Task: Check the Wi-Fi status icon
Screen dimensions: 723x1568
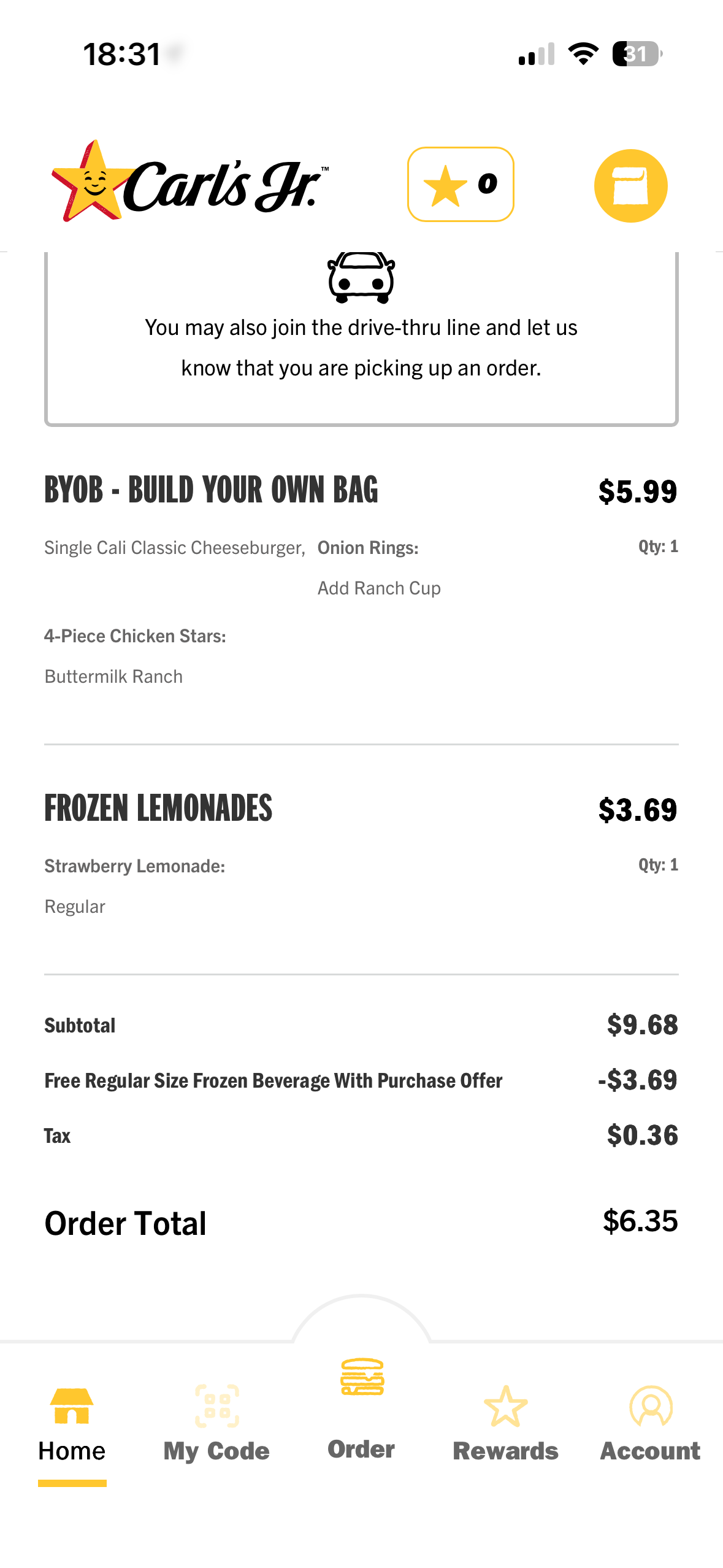Action: (583, 54)
